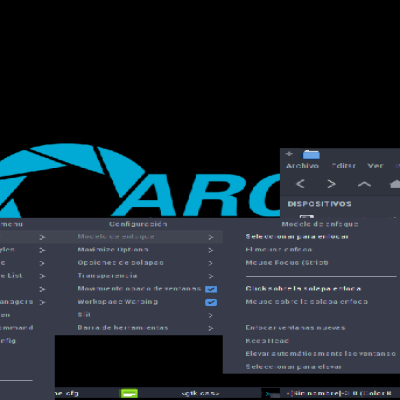Expand the Managers row arrow in left menu
The width and height of the screenshot is (400, 400).
coord(42,302)
